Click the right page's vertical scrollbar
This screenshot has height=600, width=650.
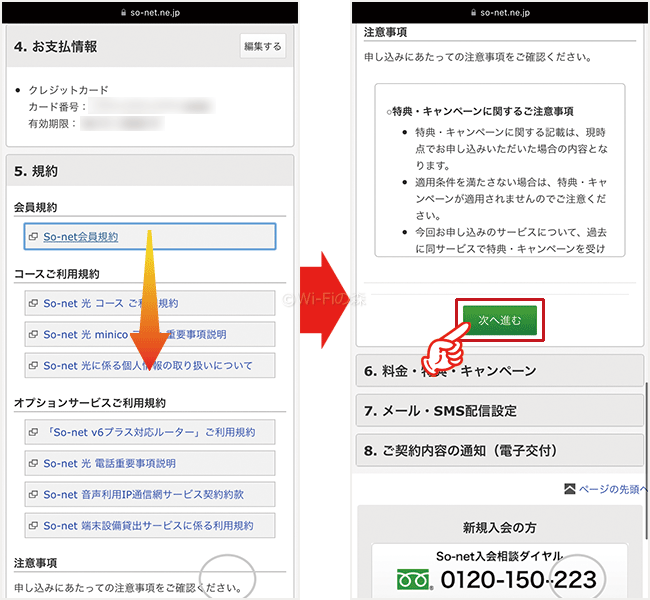(646, 460)
